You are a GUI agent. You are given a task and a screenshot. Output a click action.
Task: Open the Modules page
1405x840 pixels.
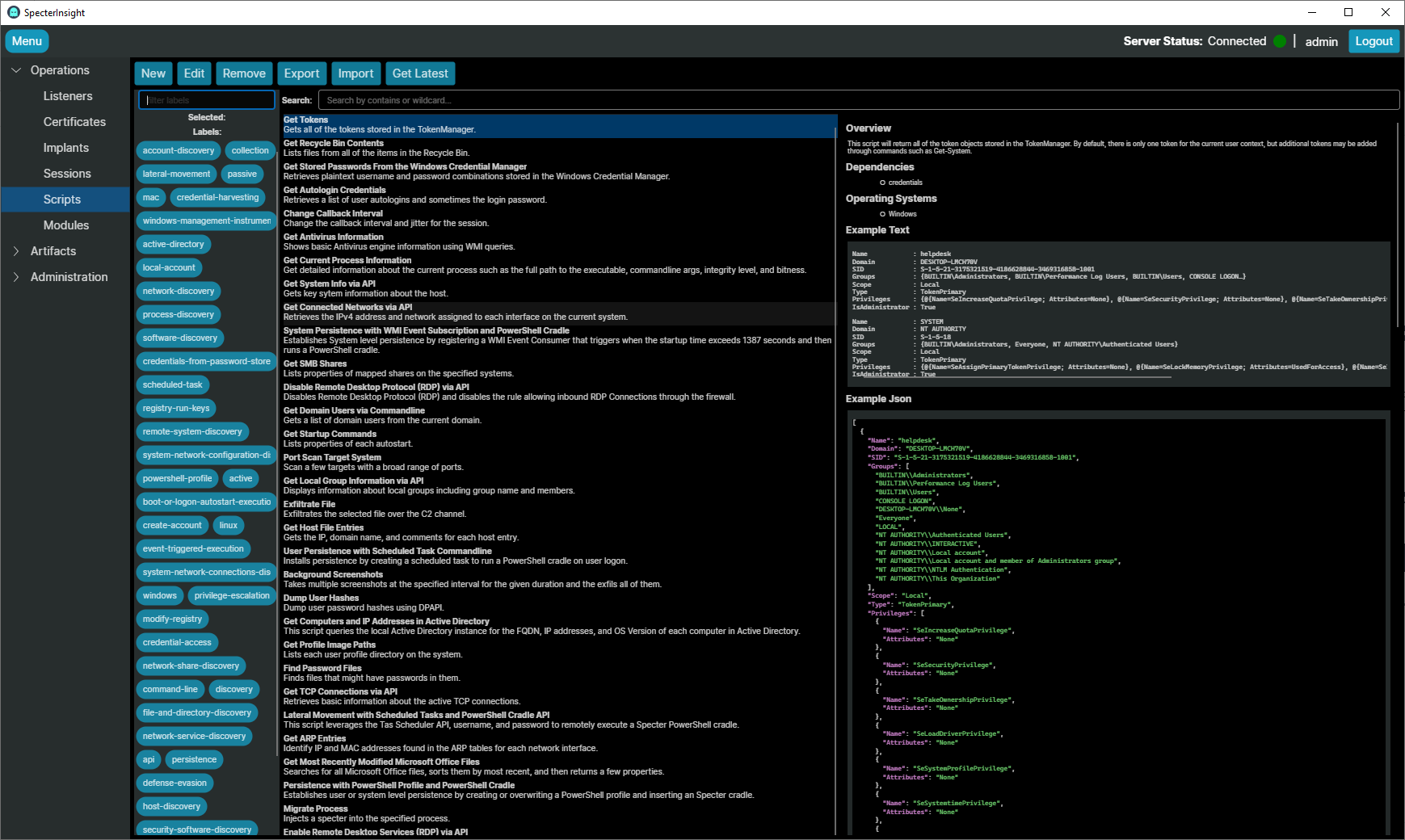66,225
